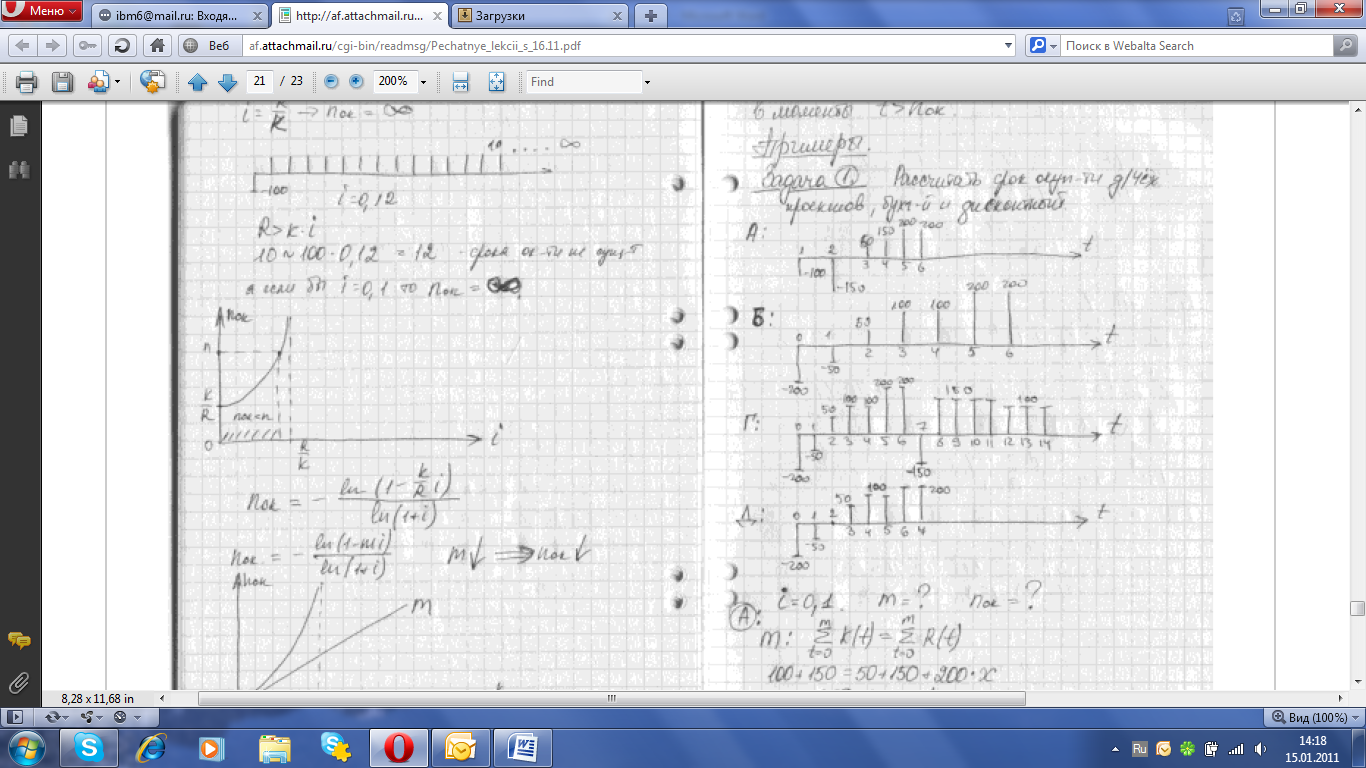1366x768 pixels.
Task: Fit PDF page to window width
Action: [x=461, y=82]
